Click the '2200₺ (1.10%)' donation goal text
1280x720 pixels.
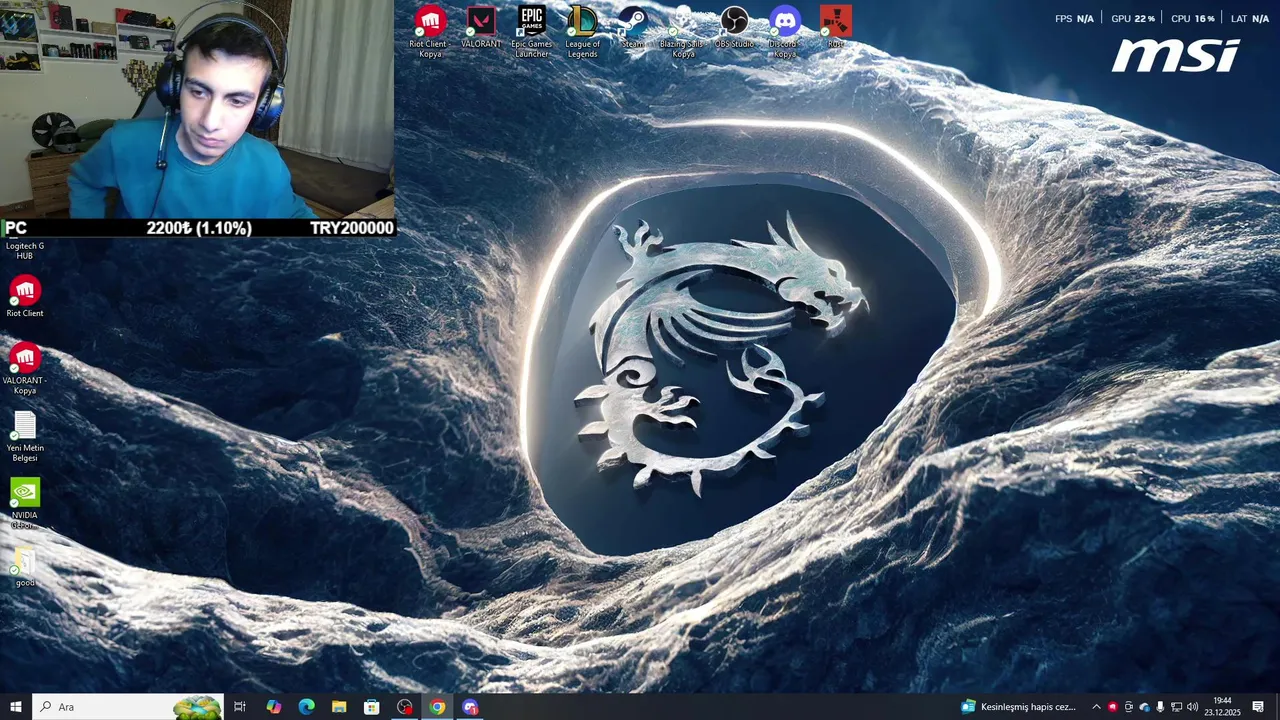click(199, 228)
